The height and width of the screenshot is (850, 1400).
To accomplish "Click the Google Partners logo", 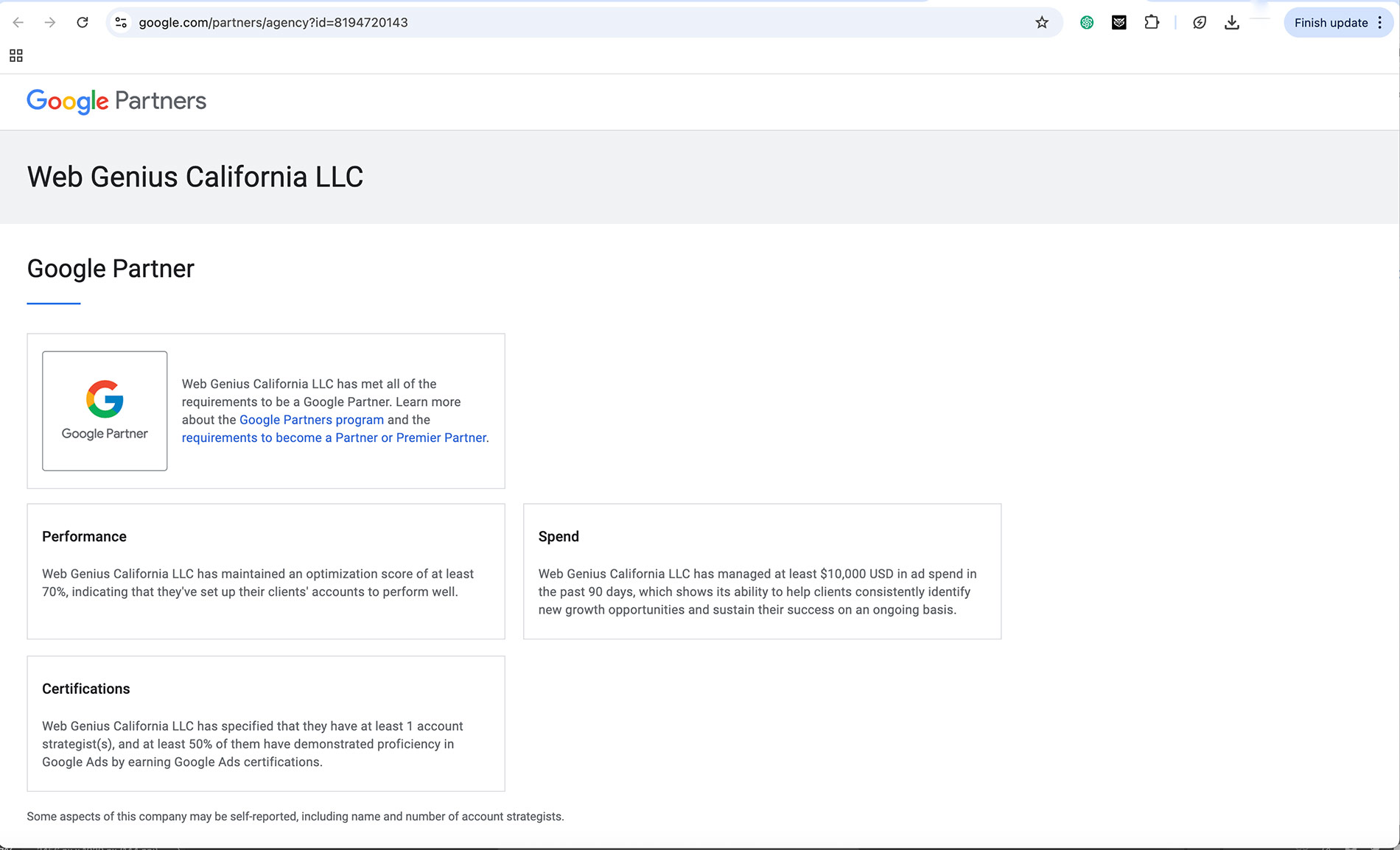I will [x=116, y=101].
